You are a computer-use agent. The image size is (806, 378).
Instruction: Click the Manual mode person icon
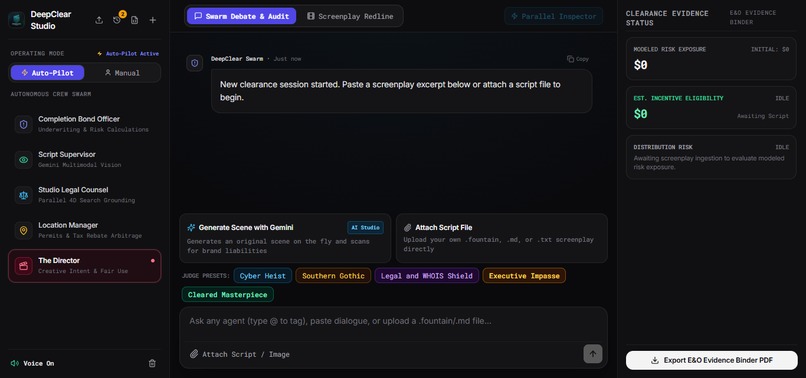[x=108, y=73]
